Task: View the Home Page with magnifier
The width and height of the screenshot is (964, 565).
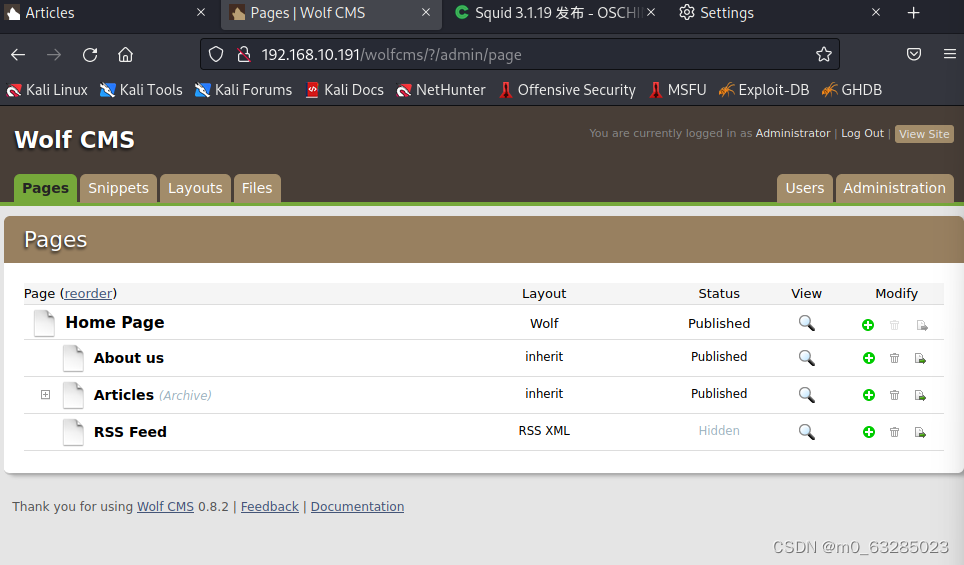Action: pyautogui.click(x=807, y=323)
